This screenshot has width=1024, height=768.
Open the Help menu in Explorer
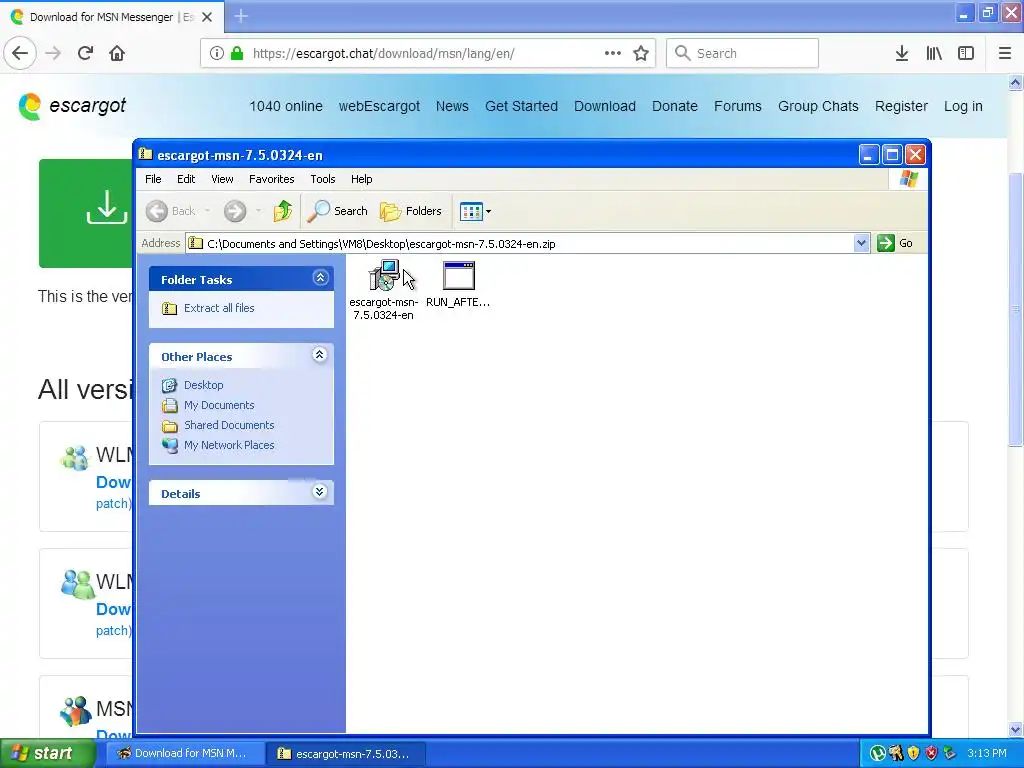[361, 179]
